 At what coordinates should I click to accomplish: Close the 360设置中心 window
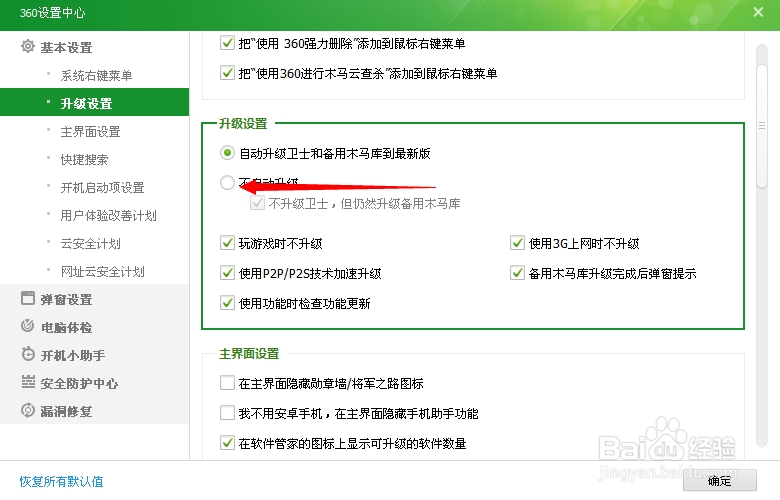758,12
